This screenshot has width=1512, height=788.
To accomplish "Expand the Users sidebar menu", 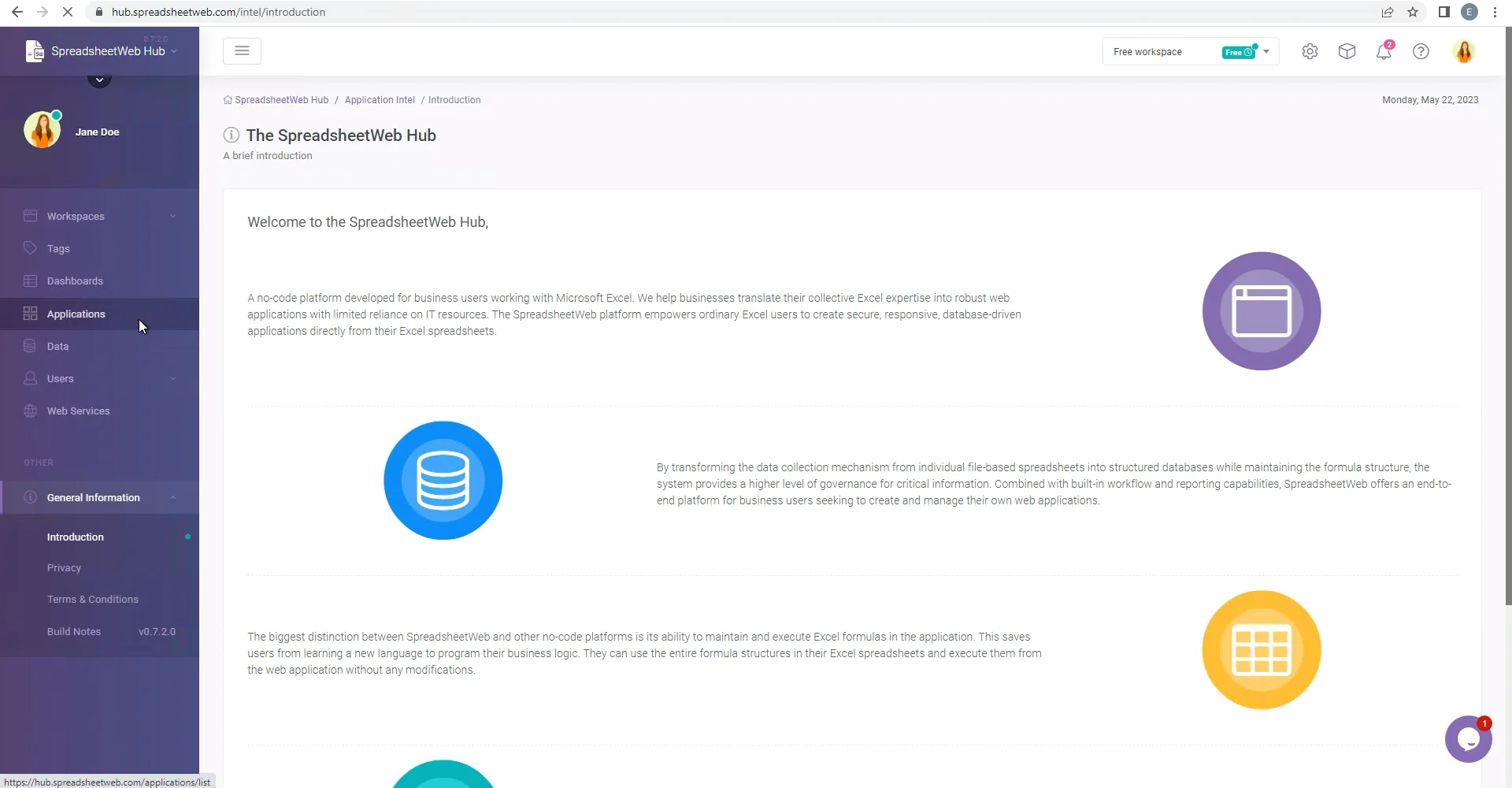I will coord(99,378).
